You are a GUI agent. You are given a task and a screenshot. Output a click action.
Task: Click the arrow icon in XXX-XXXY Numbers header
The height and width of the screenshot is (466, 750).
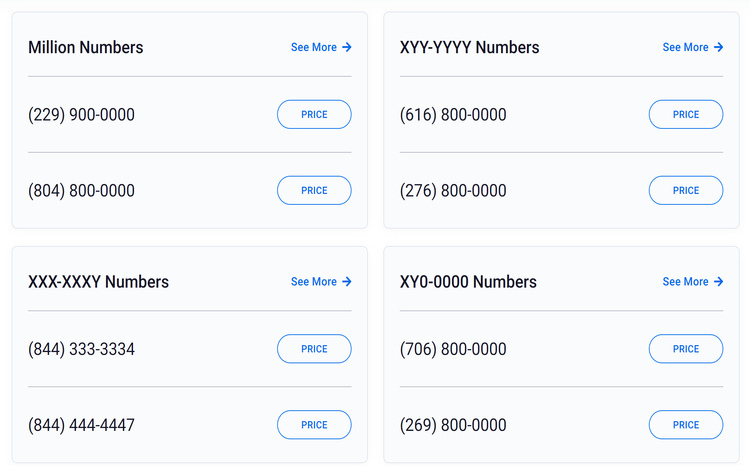347,282
